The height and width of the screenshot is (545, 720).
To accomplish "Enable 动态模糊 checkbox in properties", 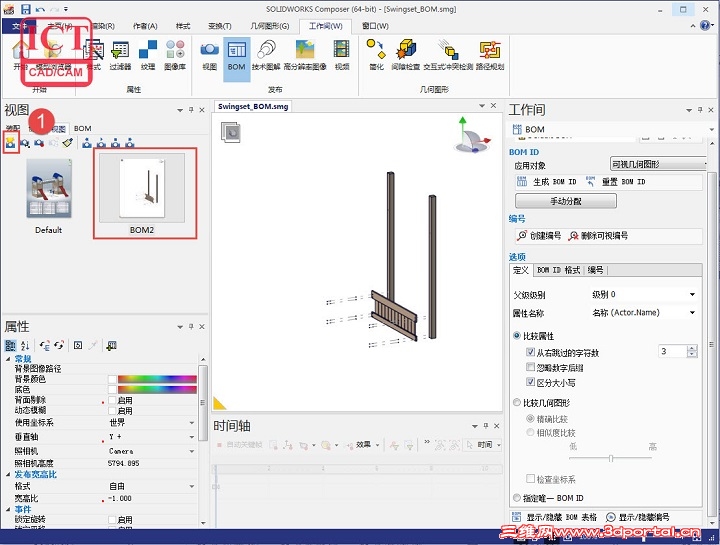I will click(x=112, y=410).
